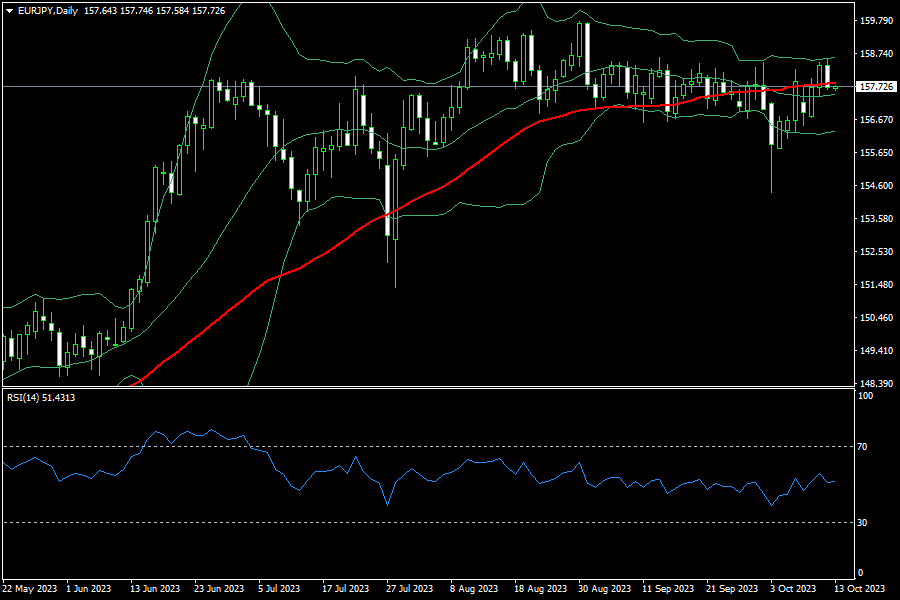Click the RSI 70 level label

point(862,446)
